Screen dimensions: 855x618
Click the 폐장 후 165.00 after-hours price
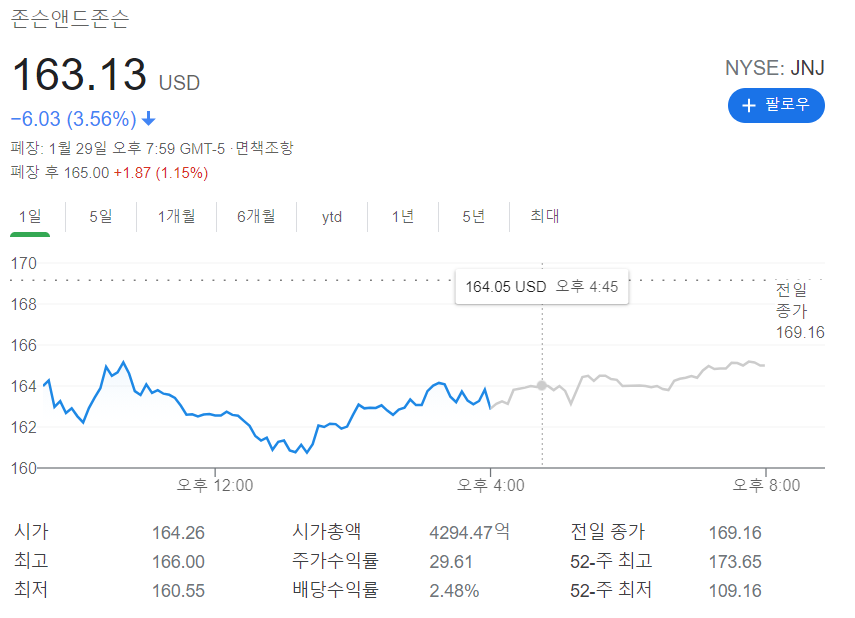coord(60,173)
